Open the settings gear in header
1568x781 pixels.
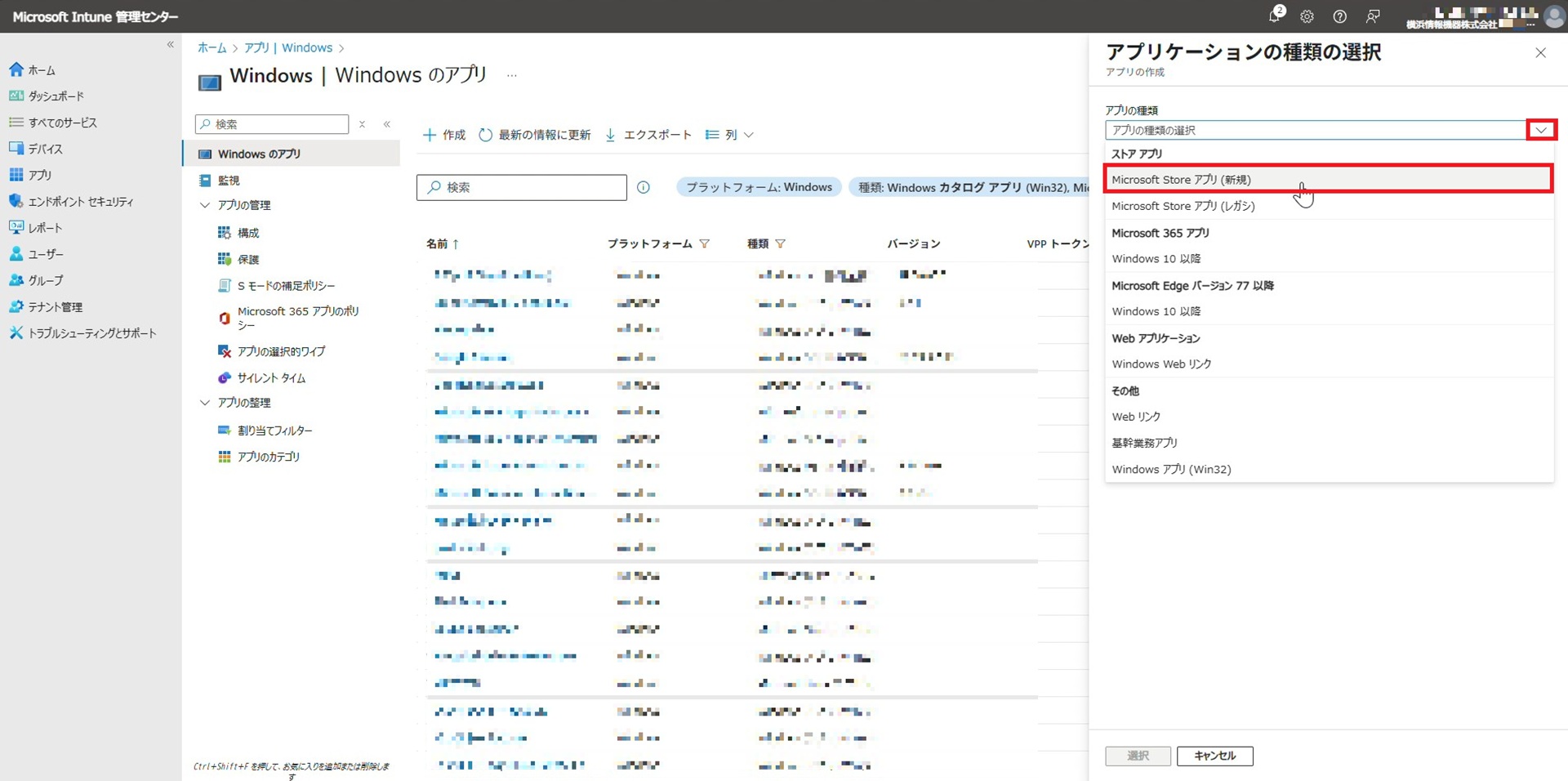pos(1307,16)
